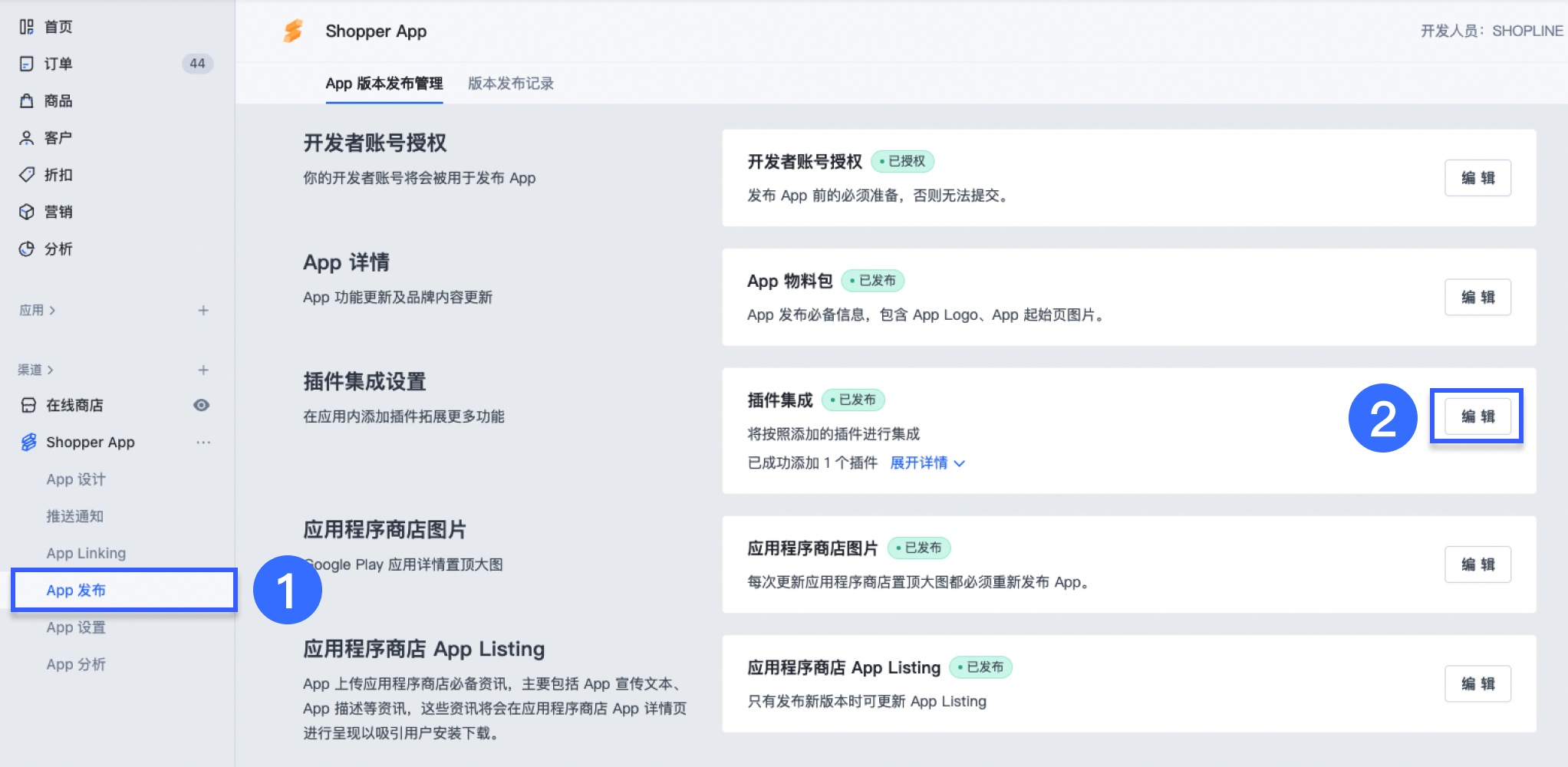Add a channel with 渠道 plus icon

pos(203,370)
